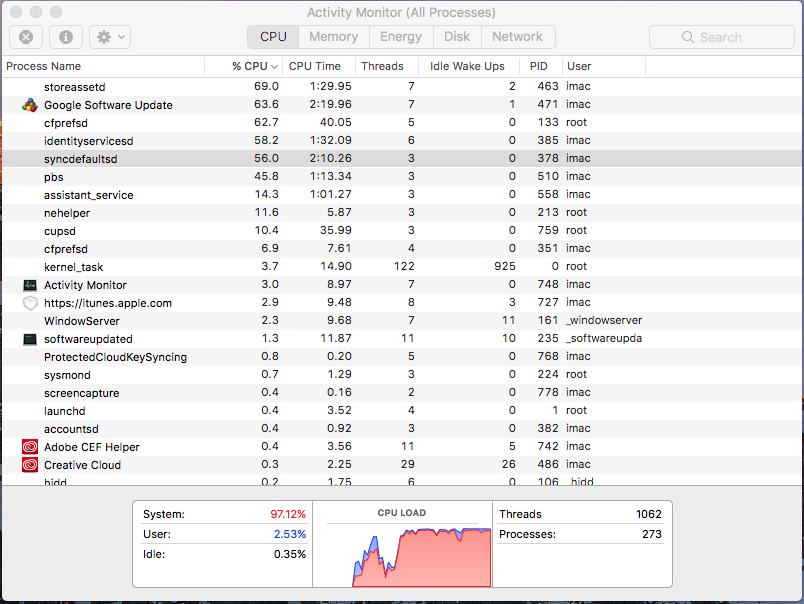Click the _windowserver user cell
Screen dimensions: 804x604
604,320
